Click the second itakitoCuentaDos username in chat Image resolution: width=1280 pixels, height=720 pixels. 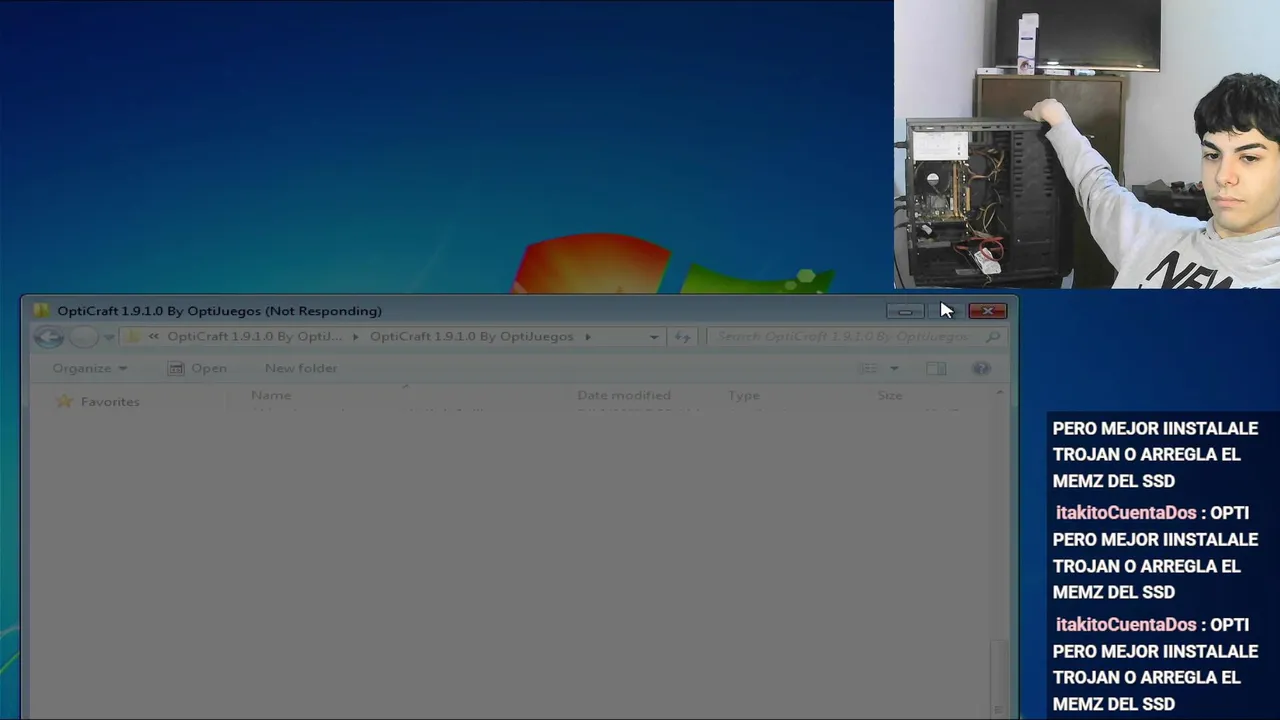coord(1126,625)
